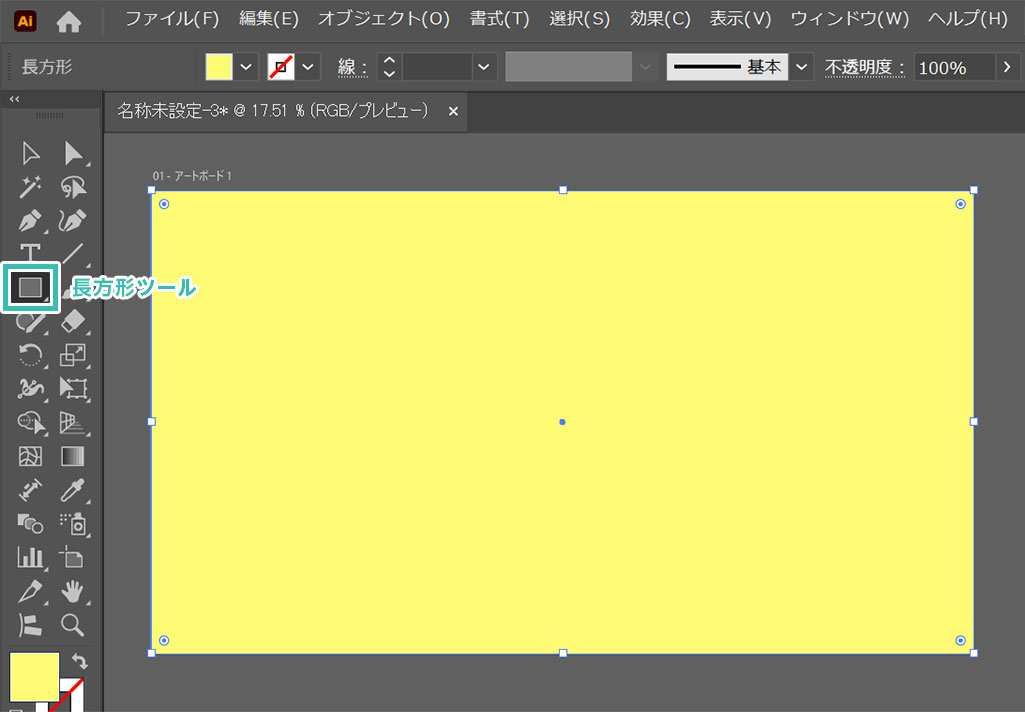Swap fill and stroke colors arrow
This screenshot has width=1025, height=712.
(x=80, y=662)
